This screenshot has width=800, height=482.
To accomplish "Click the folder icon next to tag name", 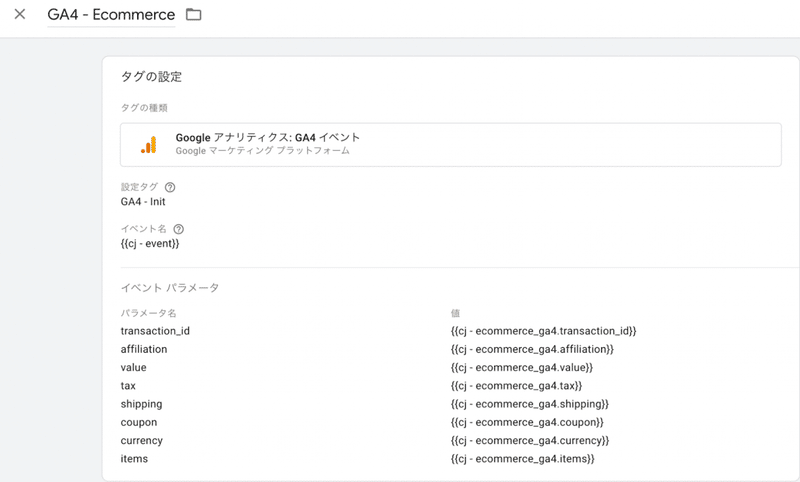I will [193, 14].
